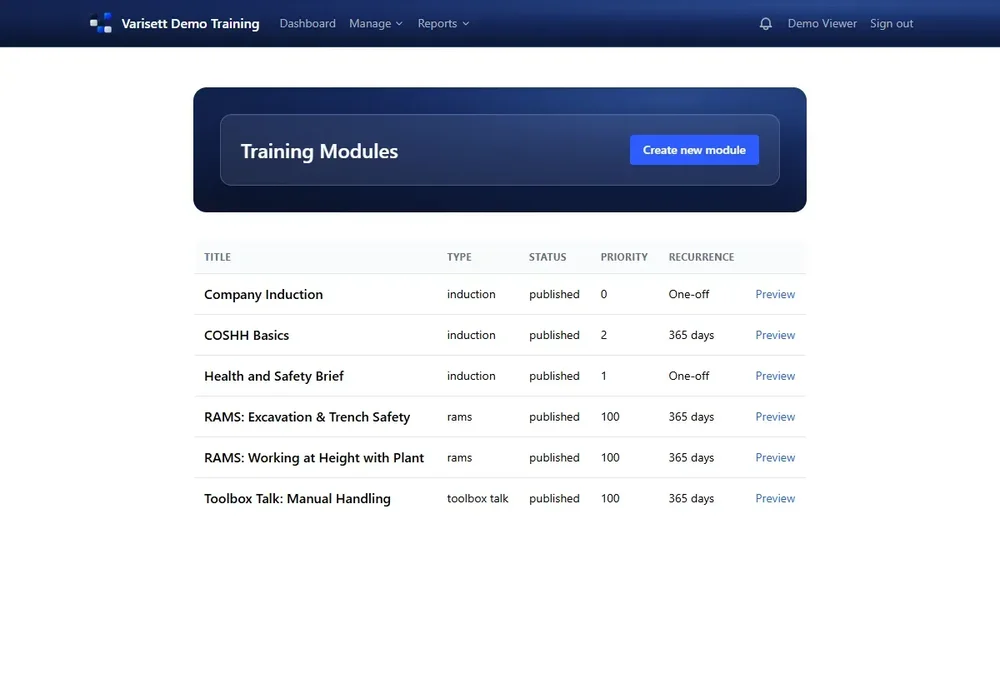Preview the COSHH Basics module

[x=775, y=335]
